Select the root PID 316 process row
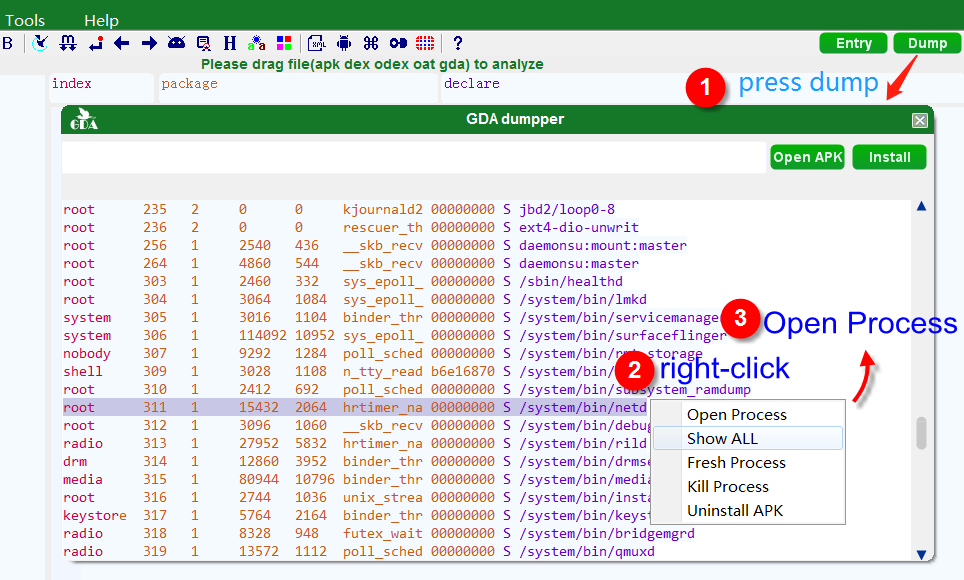 pos(356,497)
